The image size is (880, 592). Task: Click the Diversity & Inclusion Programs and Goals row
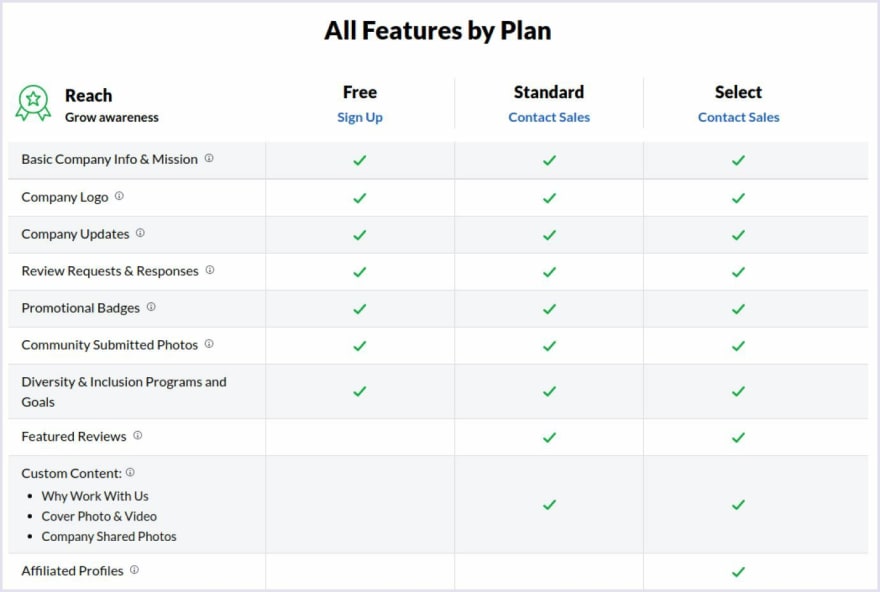[x=438, y=392]
